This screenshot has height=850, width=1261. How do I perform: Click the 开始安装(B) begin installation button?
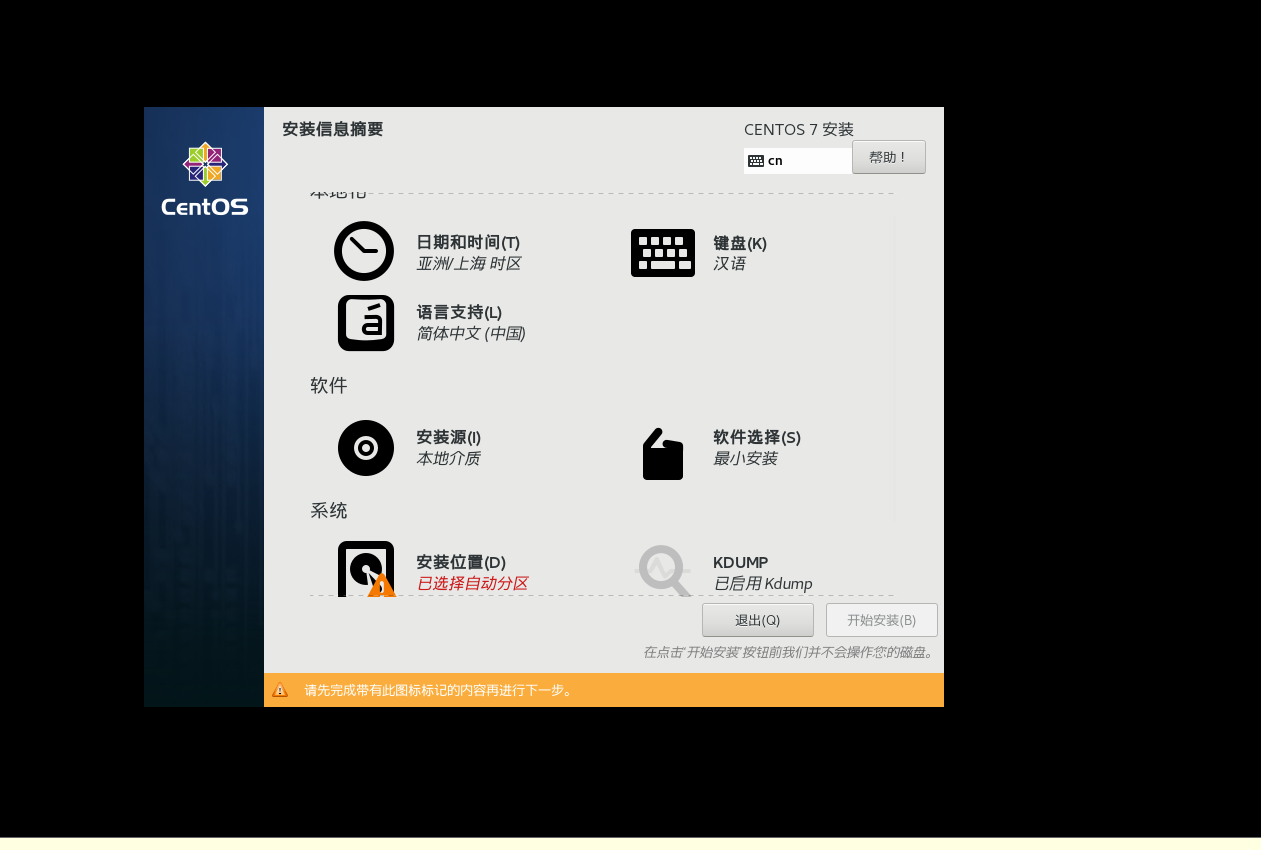(882, 620)
